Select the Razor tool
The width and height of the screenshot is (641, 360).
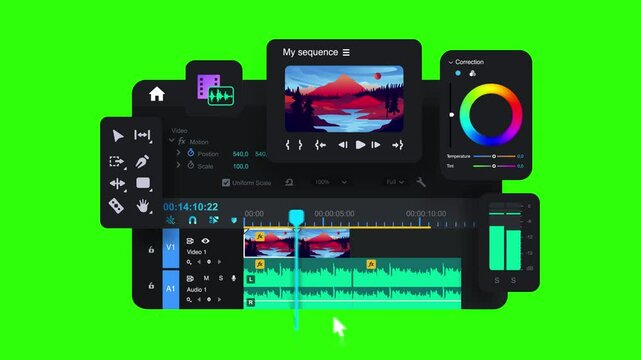[x=116, y=206]
